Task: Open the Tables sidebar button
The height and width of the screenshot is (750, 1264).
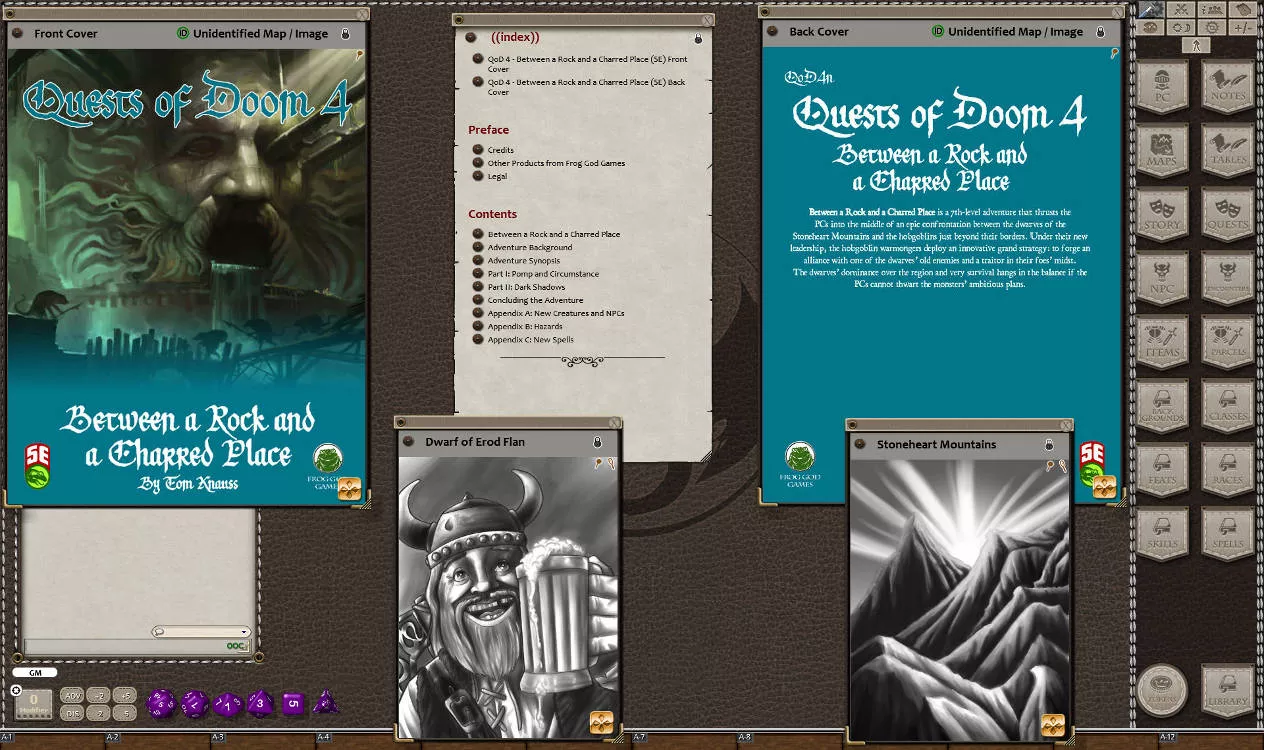Action: click(x=1228, y=152)
